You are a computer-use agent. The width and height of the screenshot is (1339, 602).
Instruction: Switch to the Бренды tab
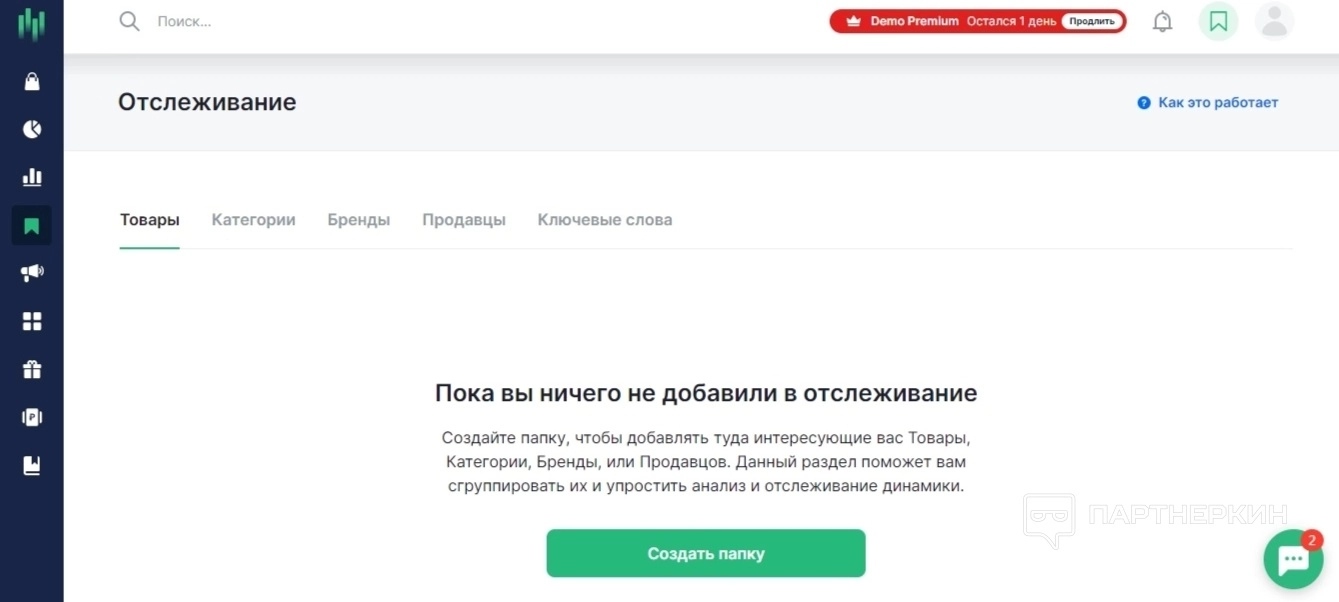click(x=358, y=220)
